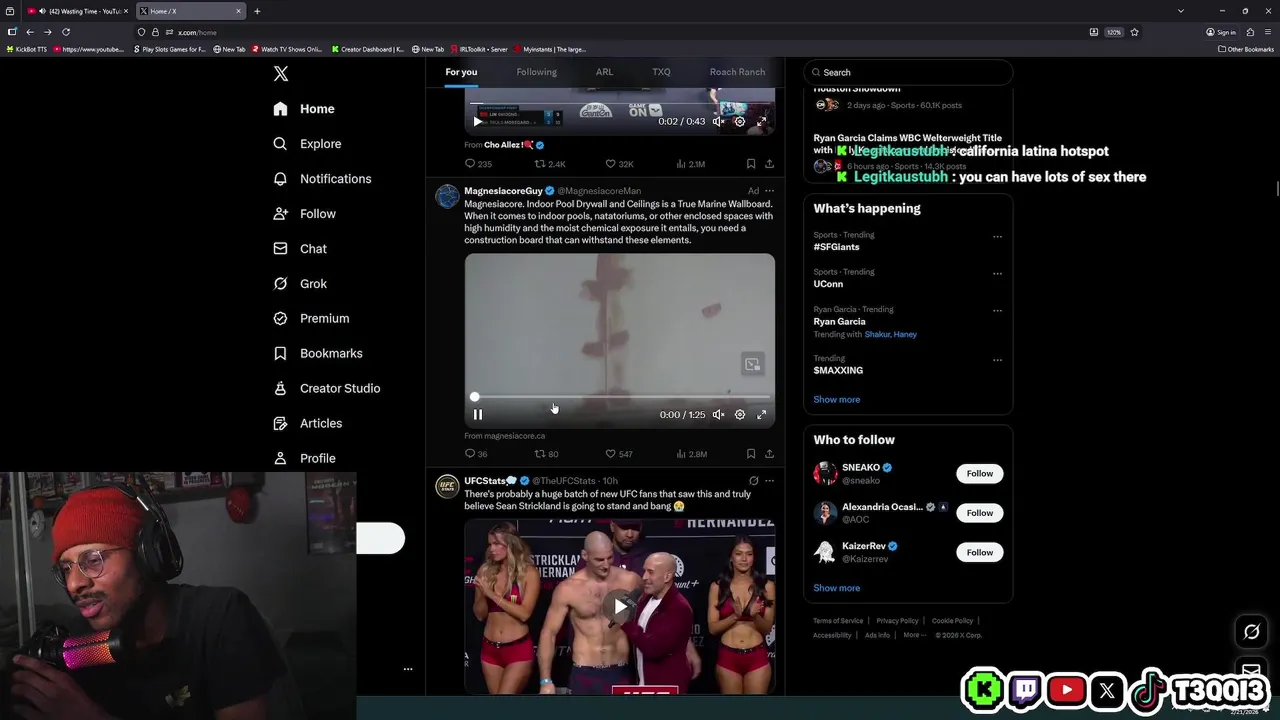The width and height of the screenshot is (1280, 720).
Task: Pause the Magnesiacore ad video
Action: [478, 415]
